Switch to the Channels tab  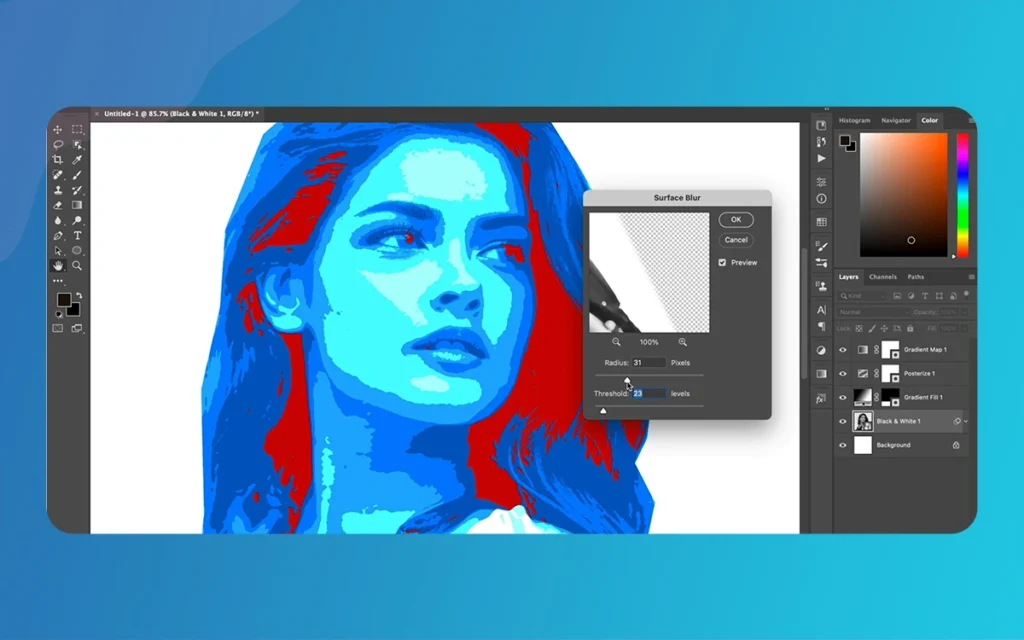click(x=882, y=277)
